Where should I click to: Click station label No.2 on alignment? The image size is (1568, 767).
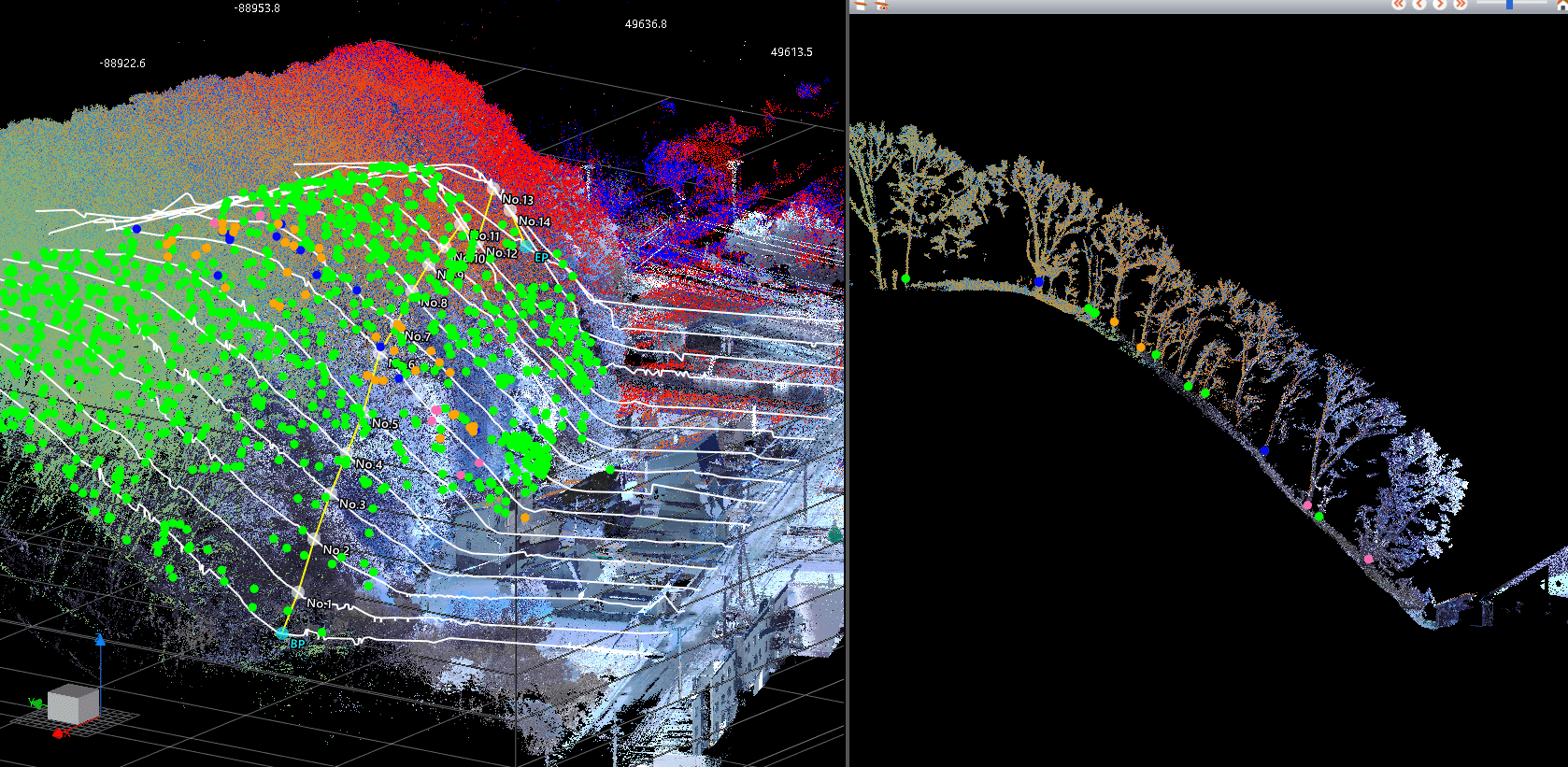point(336,550)
